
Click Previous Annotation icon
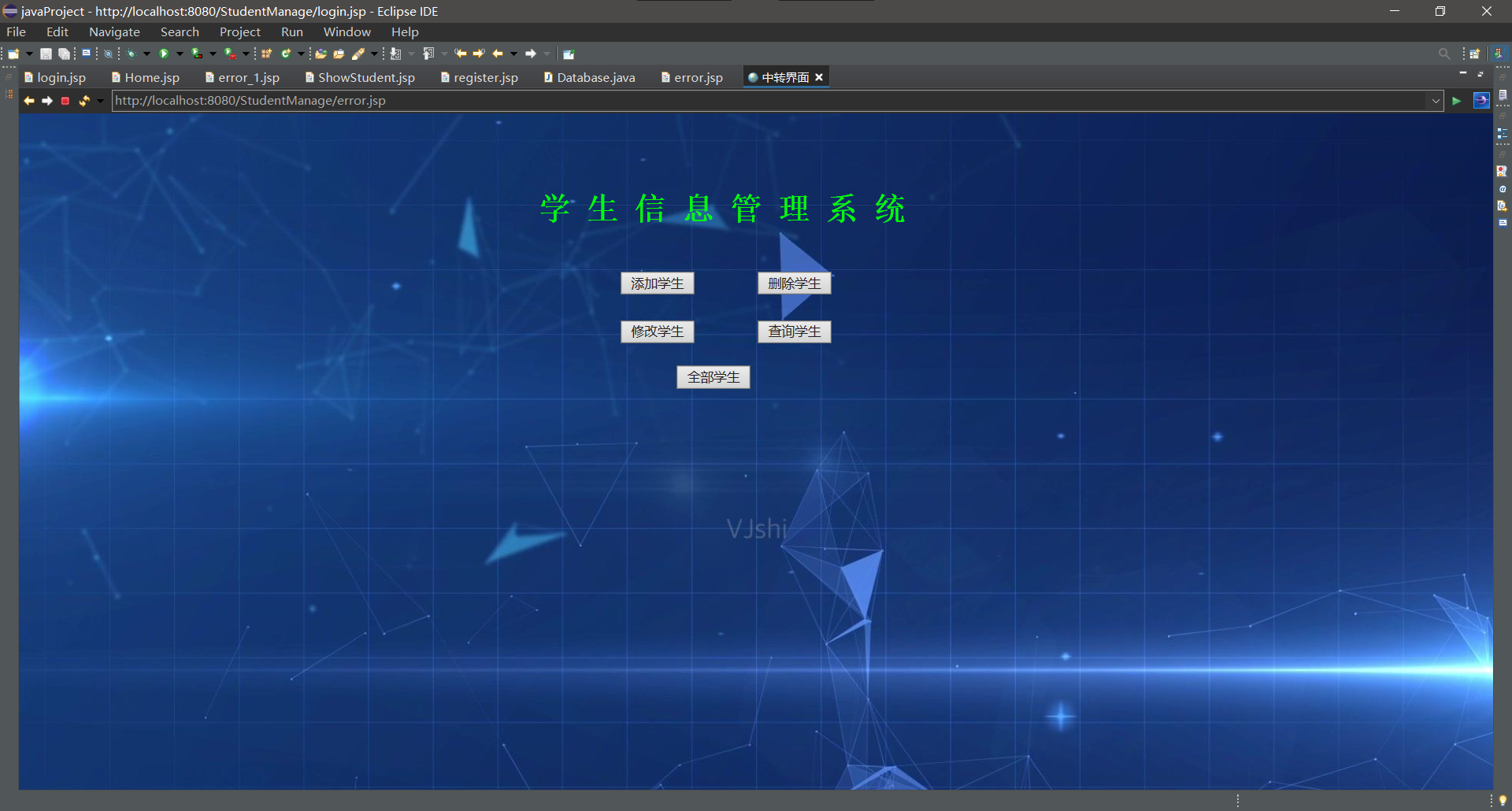pyautogui.click(x=428, y=54)
